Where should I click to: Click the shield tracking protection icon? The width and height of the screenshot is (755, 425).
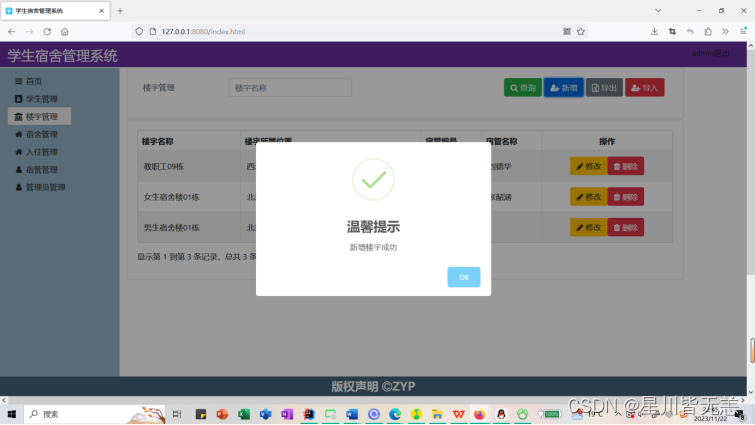(139, 32)
